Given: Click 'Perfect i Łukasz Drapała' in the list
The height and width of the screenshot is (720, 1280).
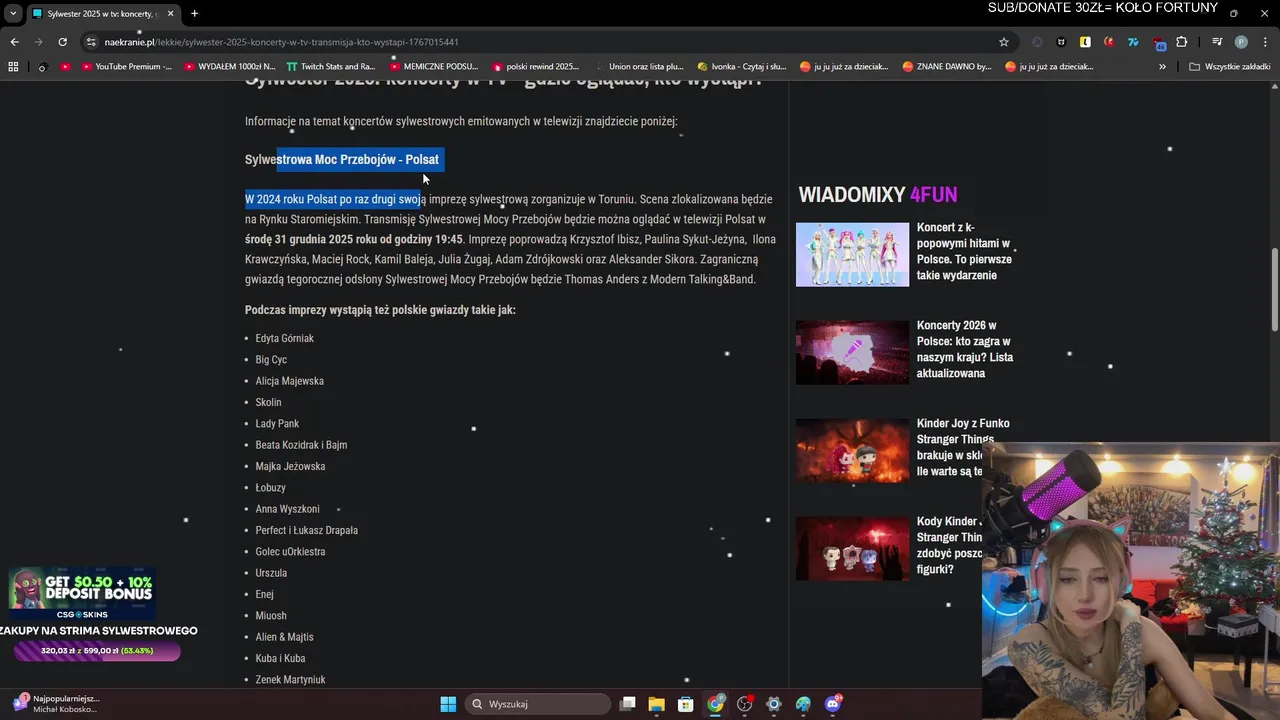Looking at the screenshot, I should pyautogui.click(x=306, y=530).
